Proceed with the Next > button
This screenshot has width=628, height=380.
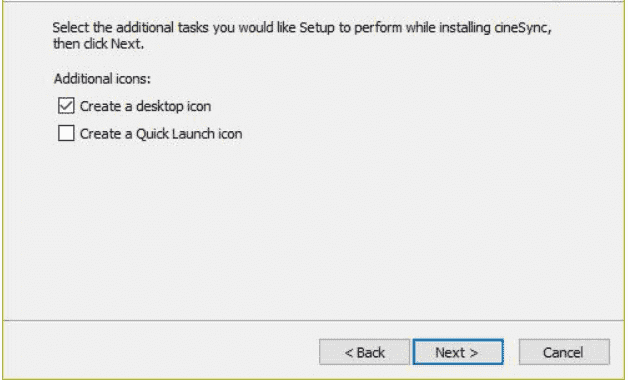pos(458,352)
